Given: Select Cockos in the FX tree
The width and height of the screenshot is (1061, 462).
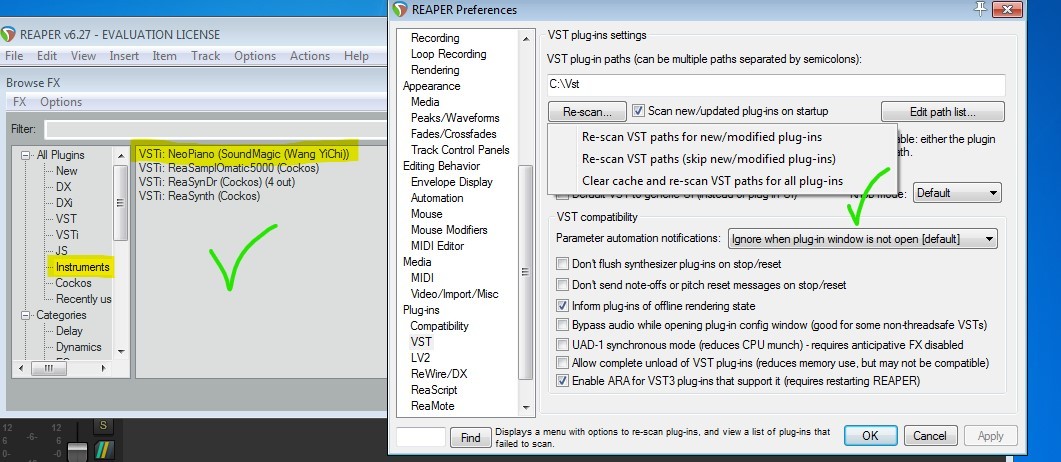Looking at the screenshot, I should click(x=73, y=283).
